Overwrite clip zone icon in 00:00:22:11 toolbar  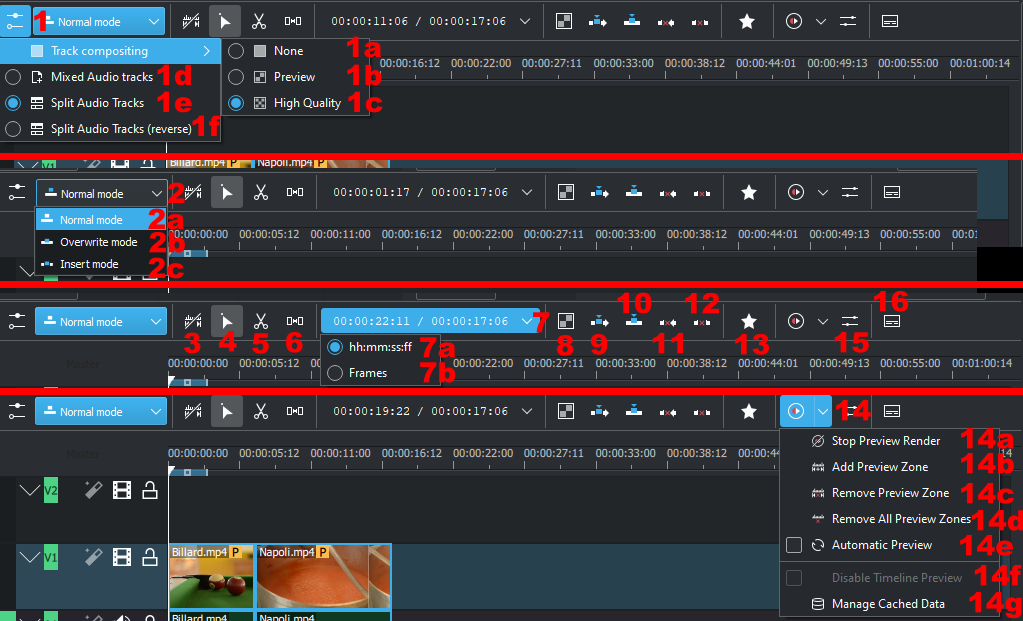coord(633,321)
